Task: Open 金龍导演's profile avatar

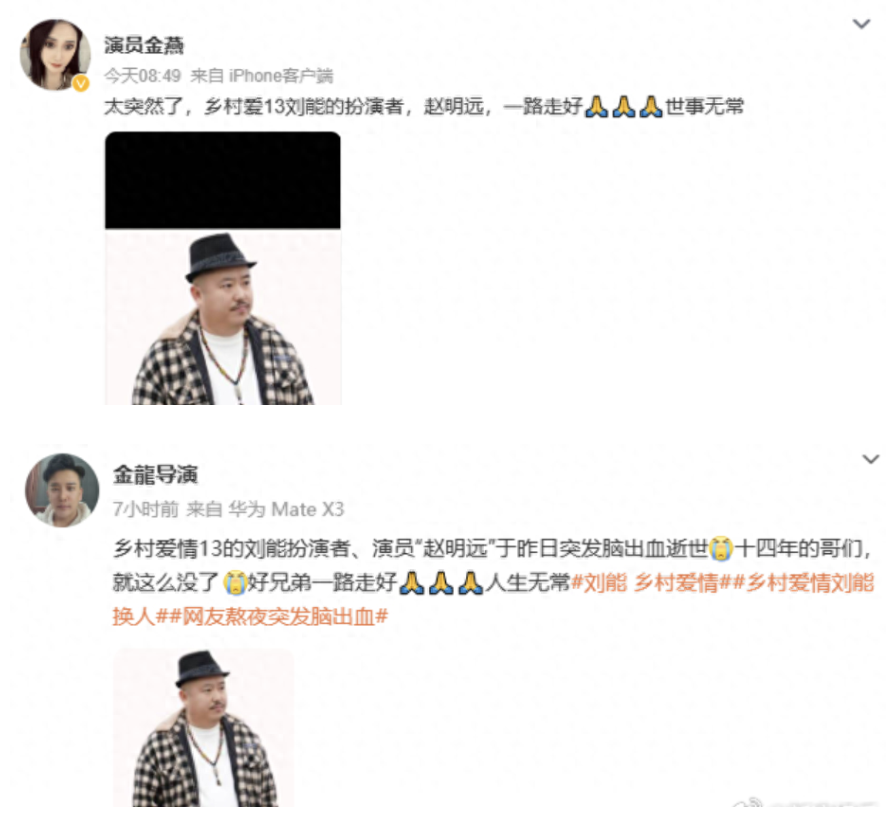Action: pyautogui.click(x=62, y=490)
